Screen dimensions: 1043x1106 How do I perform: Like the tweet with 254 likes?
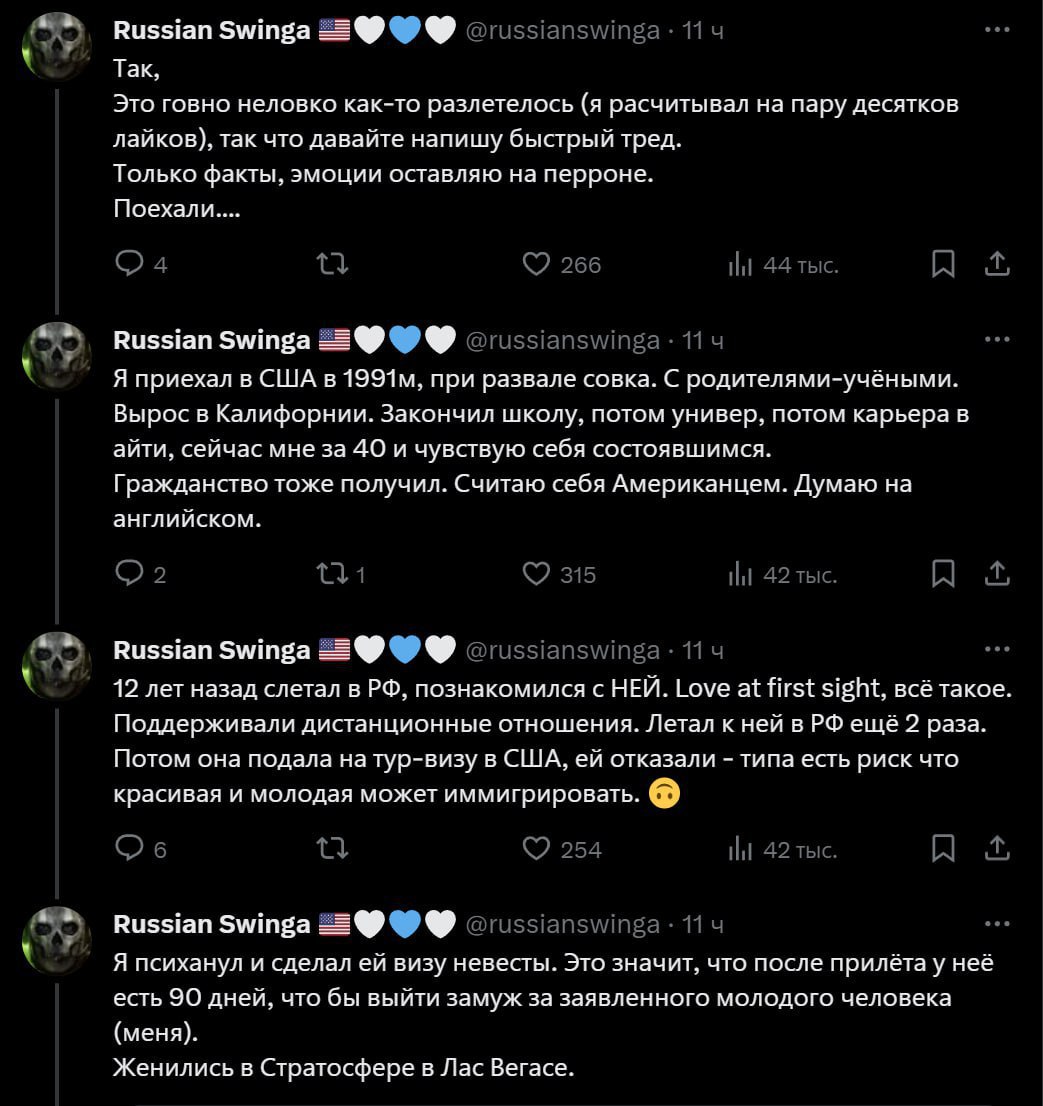click(x=537, y=850)
